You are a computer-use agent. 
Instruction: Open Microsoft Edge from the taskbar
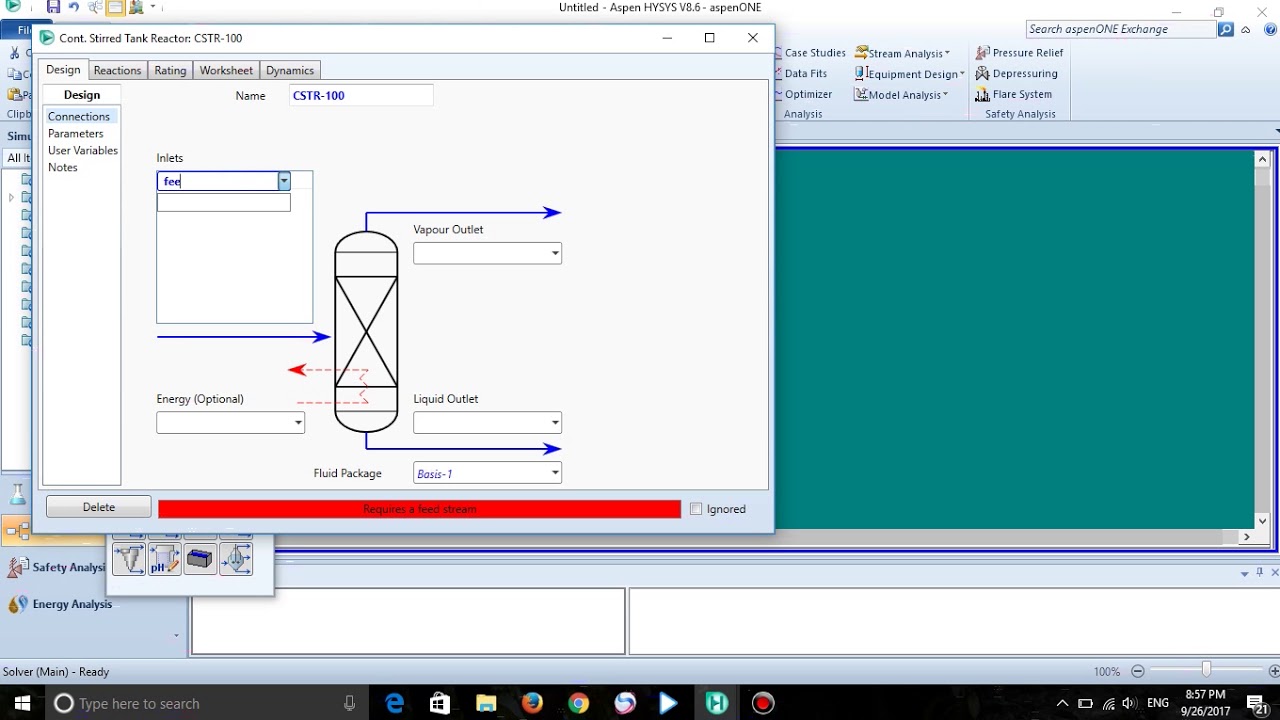[x=395, y=703]
